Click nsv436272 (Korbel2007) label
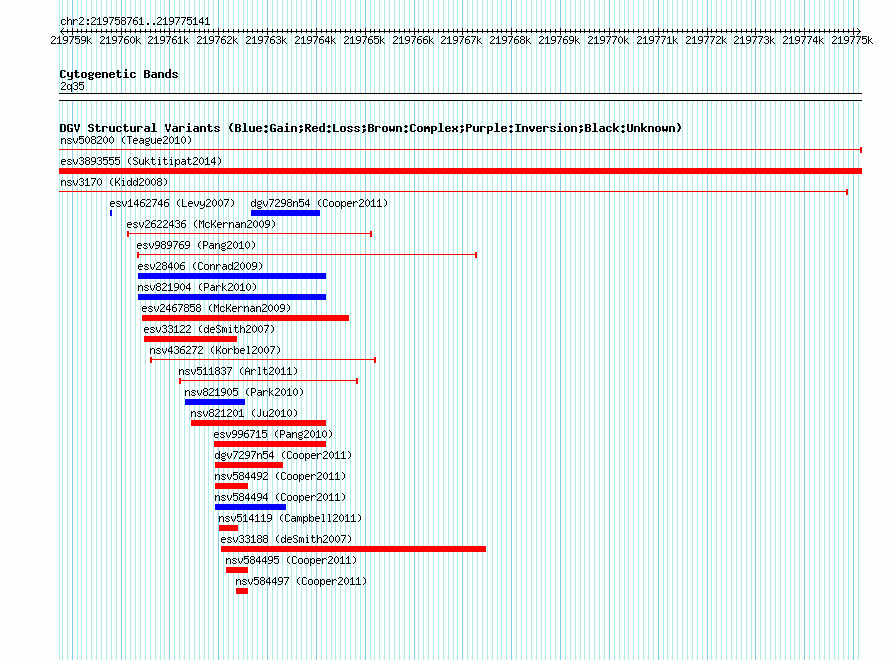The width and height of the screenshot is (890, 660). (215, 350)
